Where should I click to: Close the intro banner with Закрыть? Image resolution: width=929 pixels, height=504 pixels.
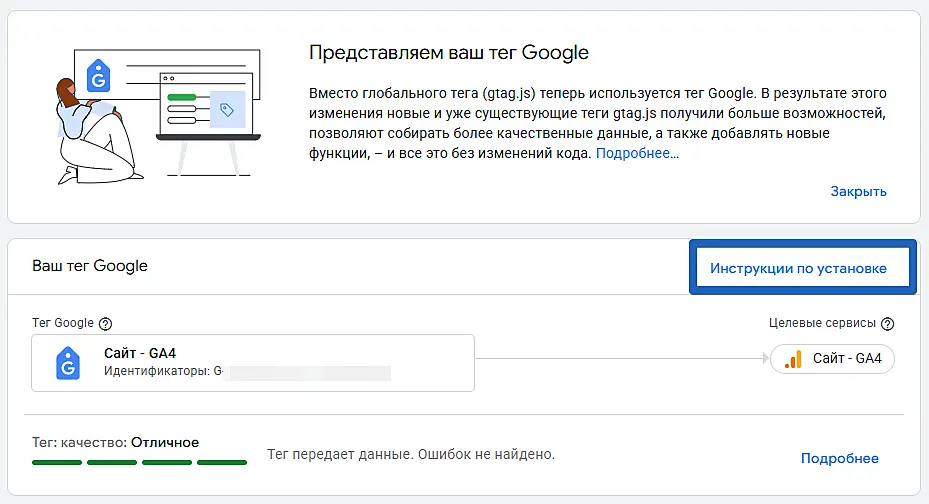(x=858, y=191)
